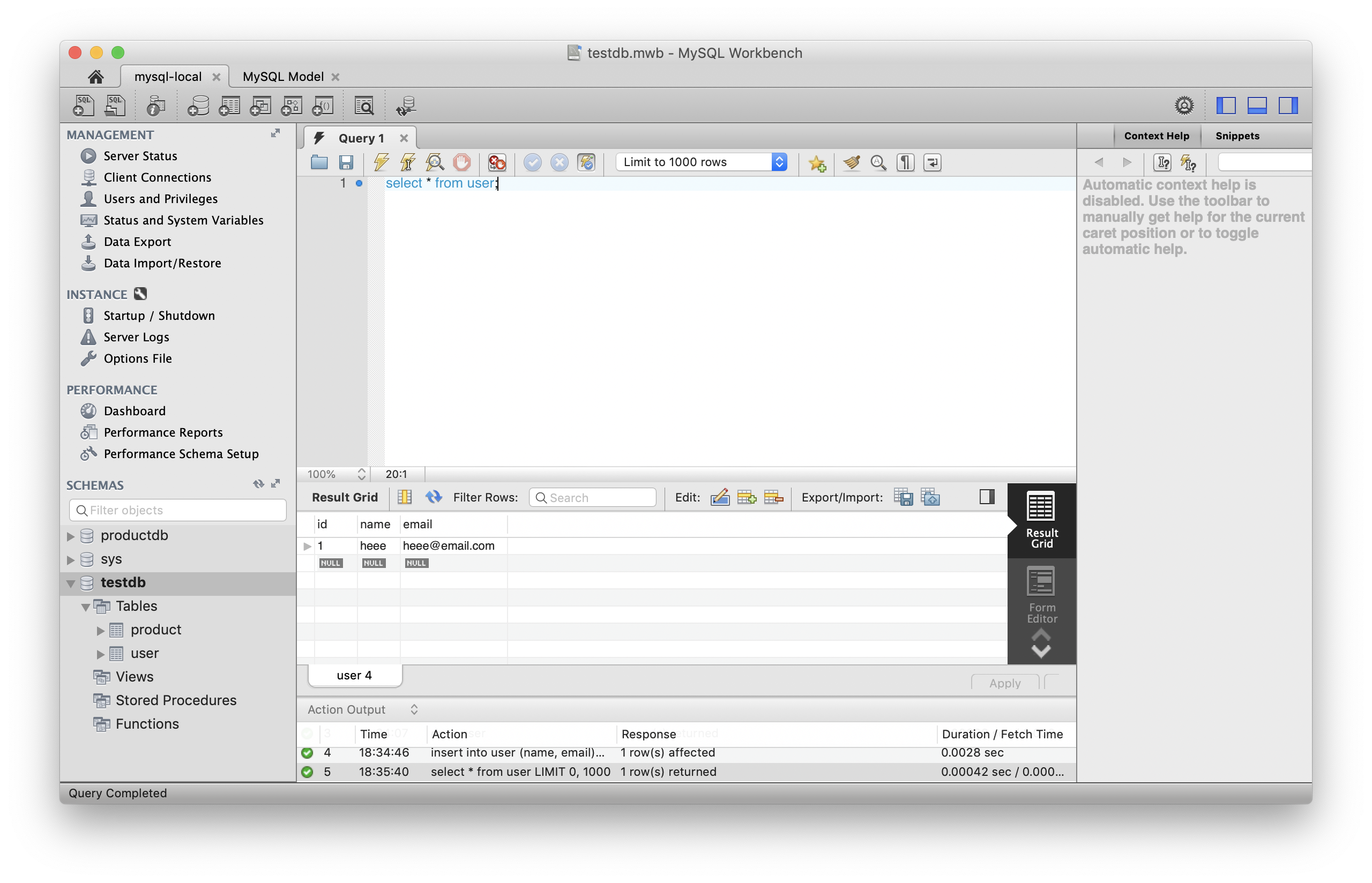Rollback the transaction icon

(559, 162)
